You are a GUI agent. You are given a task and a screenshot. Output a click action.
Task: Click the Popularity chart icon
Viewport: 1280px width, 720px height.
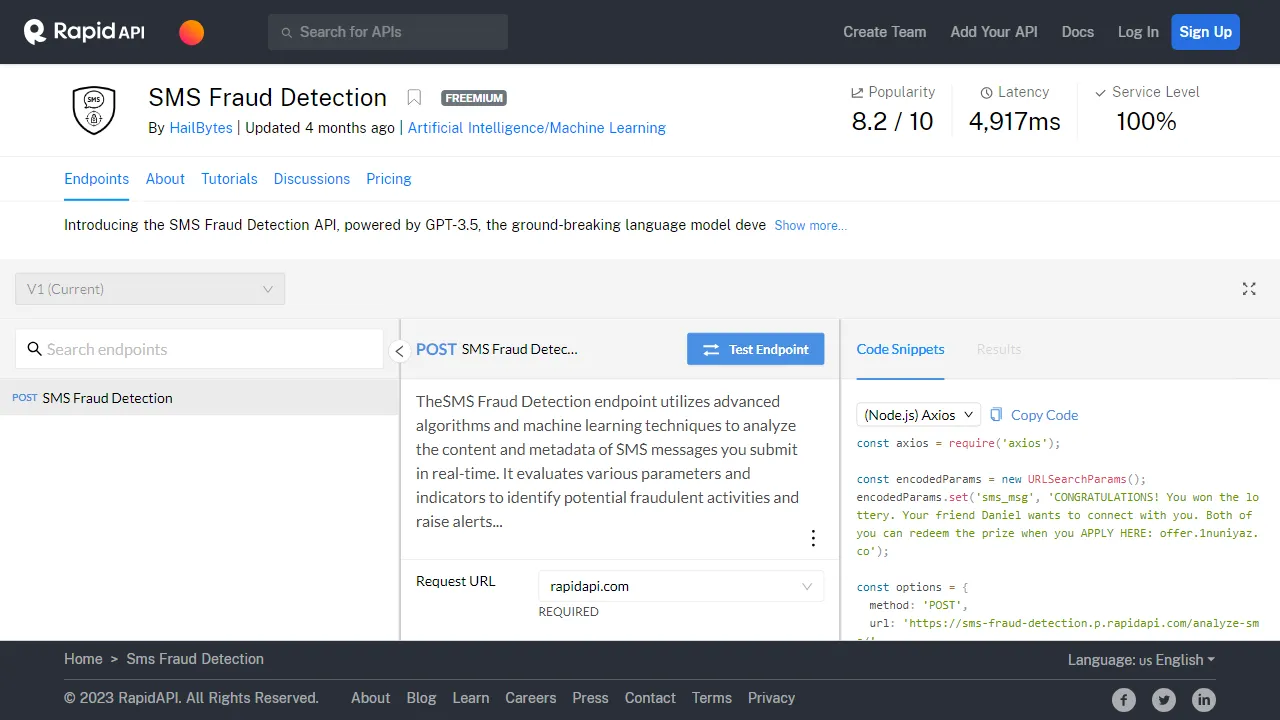tap(857, 92)
